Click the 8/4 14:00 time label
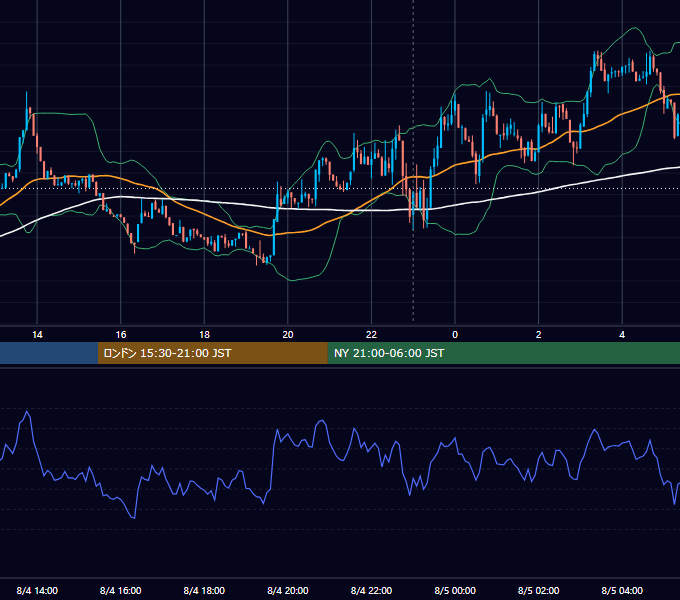This screenshot has width=680, height=600. point(37,591)
